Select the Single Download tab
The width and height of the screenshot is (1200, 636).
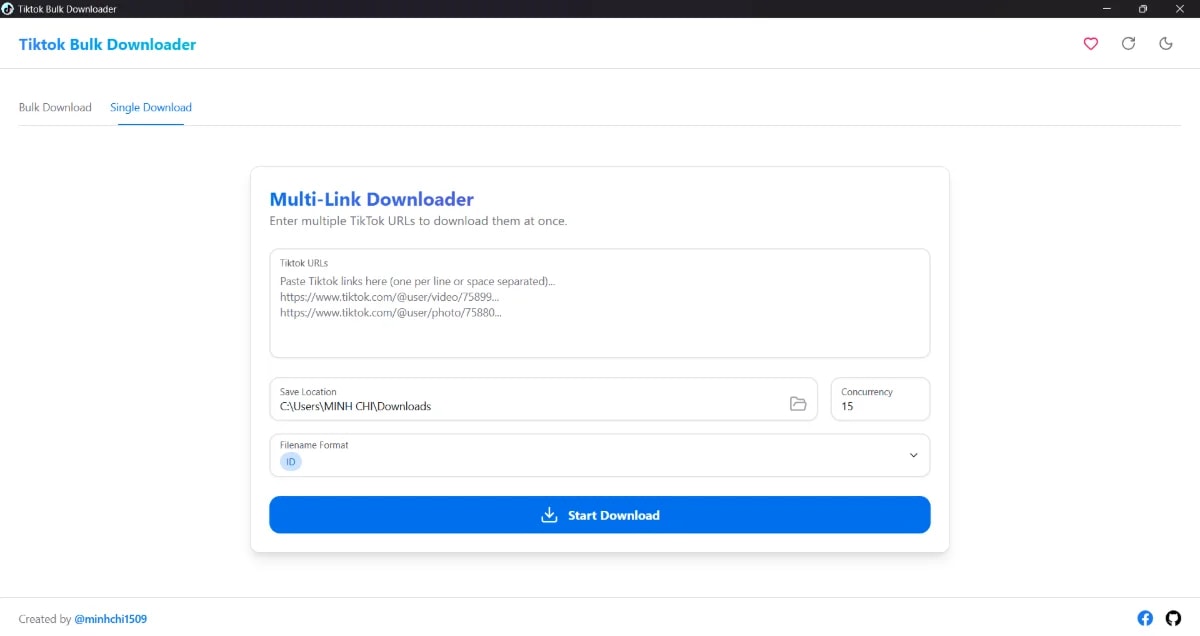tap(150, 107)
